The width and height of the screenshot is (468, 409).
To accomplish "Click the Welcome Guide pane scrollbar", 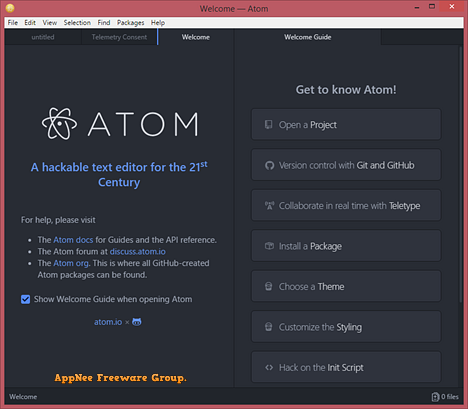I will [x=461, y=174].
